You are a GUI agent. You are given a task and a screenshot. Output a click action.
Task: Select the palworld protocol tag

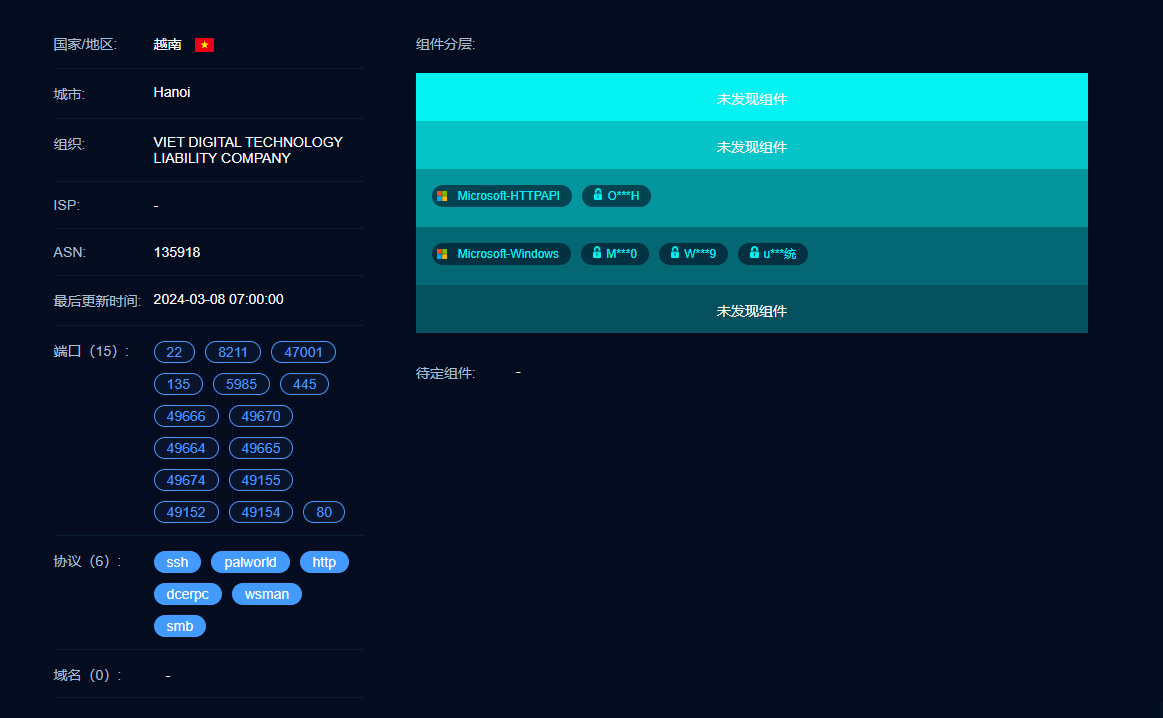tap(250, 562)
